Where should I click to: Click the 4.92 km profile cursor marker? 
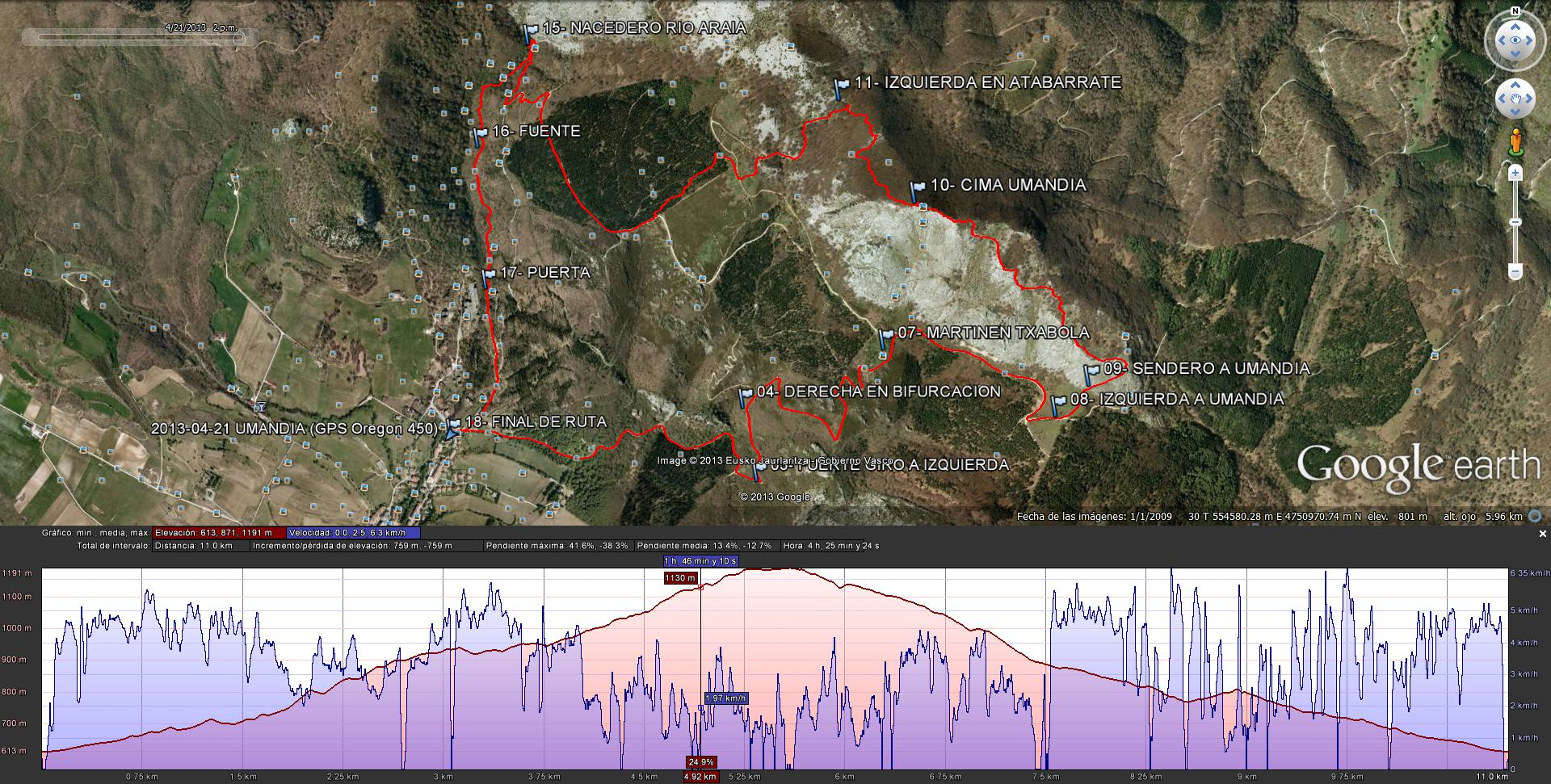tap(700, 777)
